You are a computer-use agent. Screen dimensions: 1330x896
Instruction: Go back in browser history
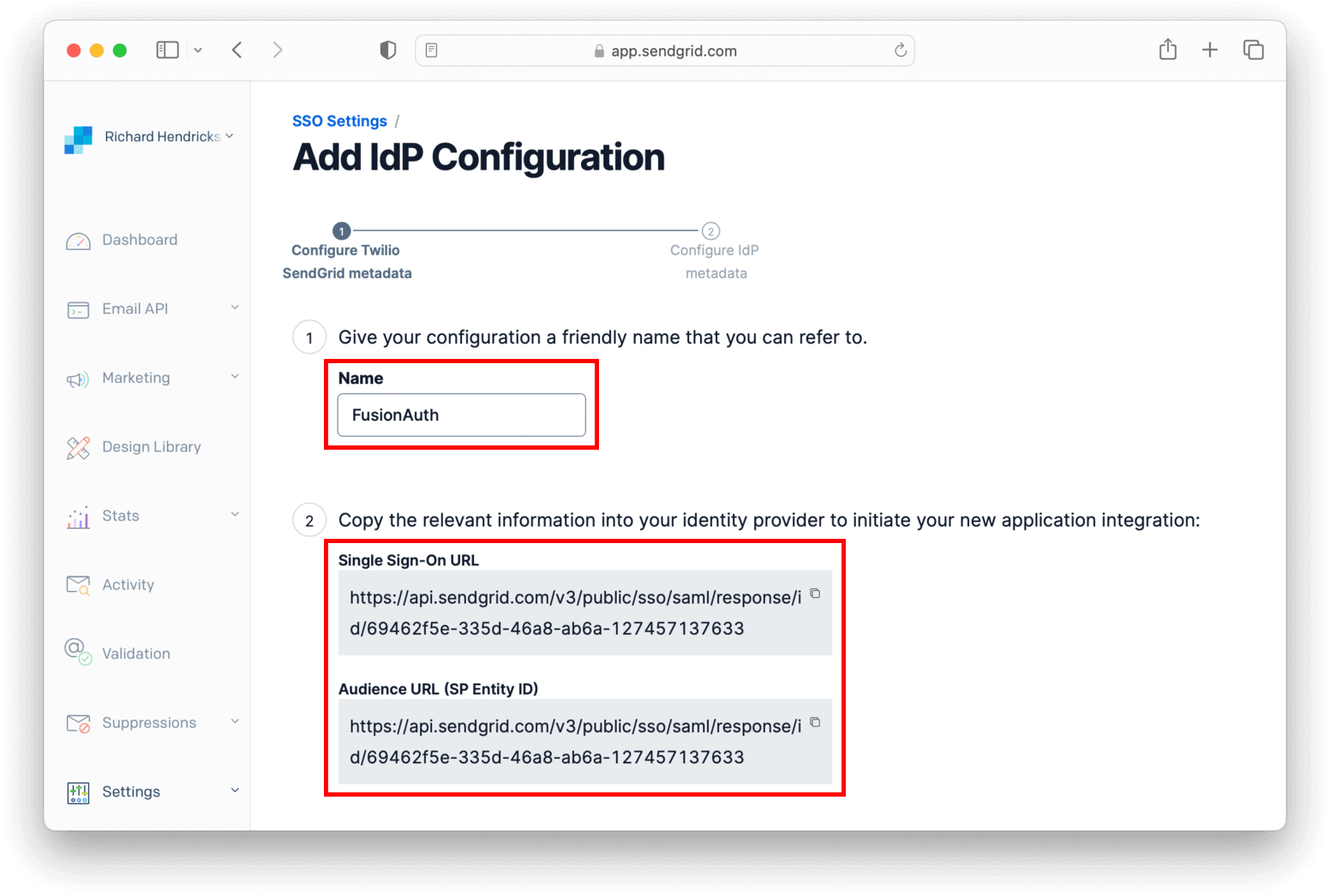[x=237, y=51]
